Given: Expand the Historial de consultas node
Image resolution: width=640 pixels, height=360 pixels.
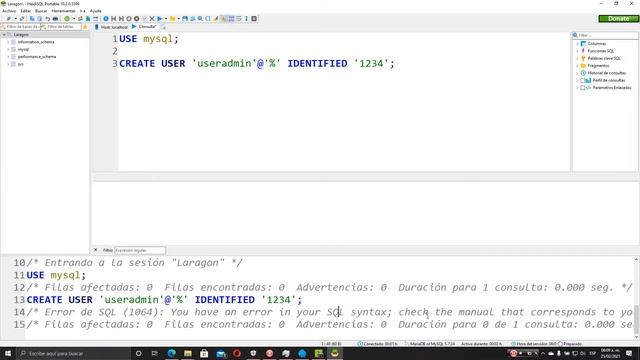Looking at the screenshot, I should (x=577, y=73).
